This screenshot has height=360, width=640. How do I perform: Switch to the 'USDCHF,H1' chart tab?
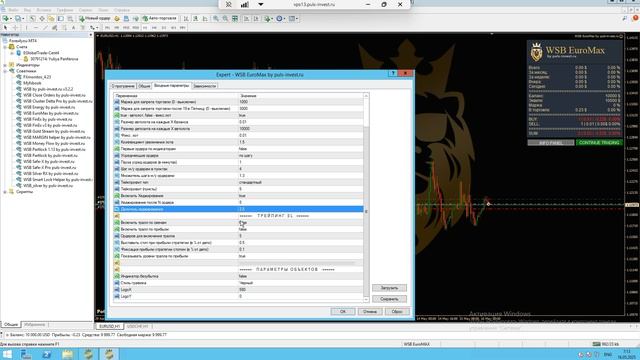(x=137, y=327)
